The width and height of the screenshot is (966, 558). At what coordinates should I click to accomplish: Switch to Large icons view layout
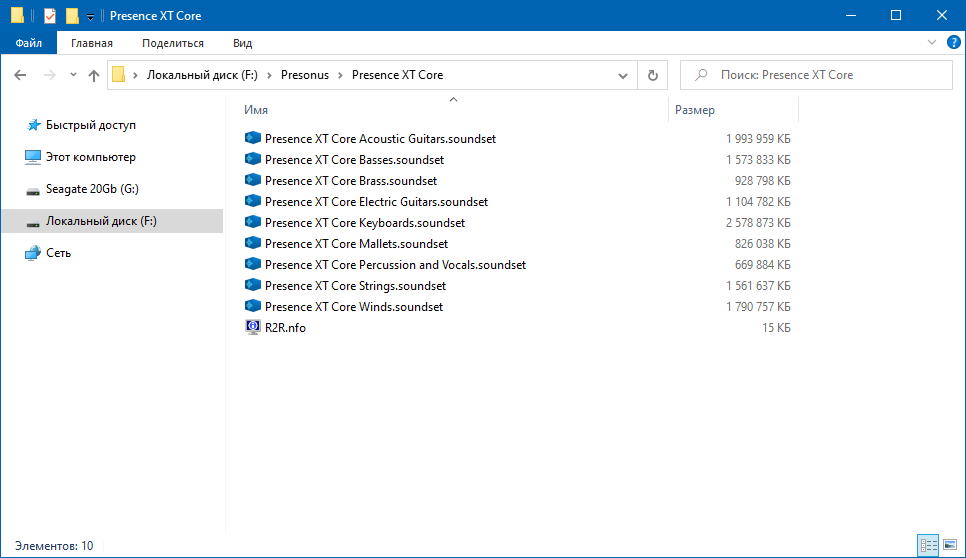point(950,545)
